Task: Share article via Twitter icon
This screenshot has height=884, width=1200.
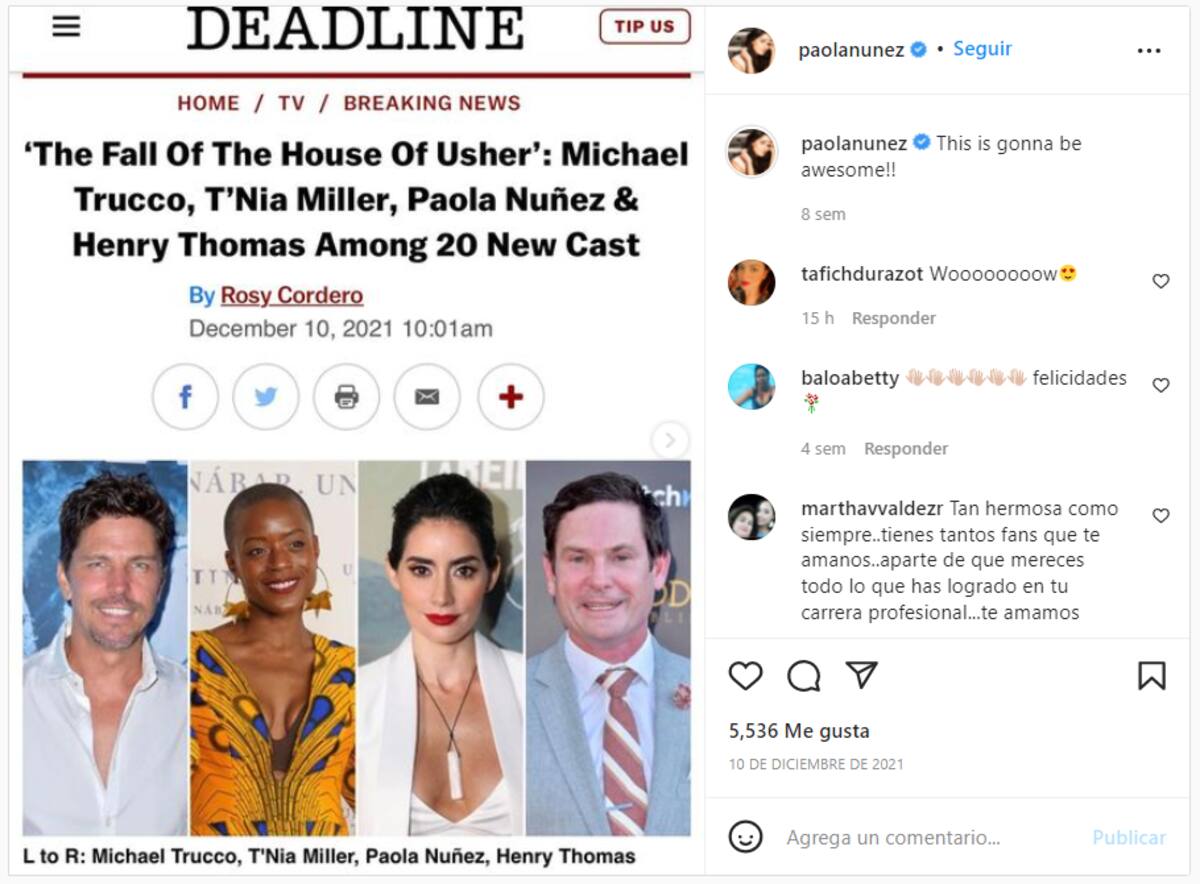Action: click(x=266, y=397)
